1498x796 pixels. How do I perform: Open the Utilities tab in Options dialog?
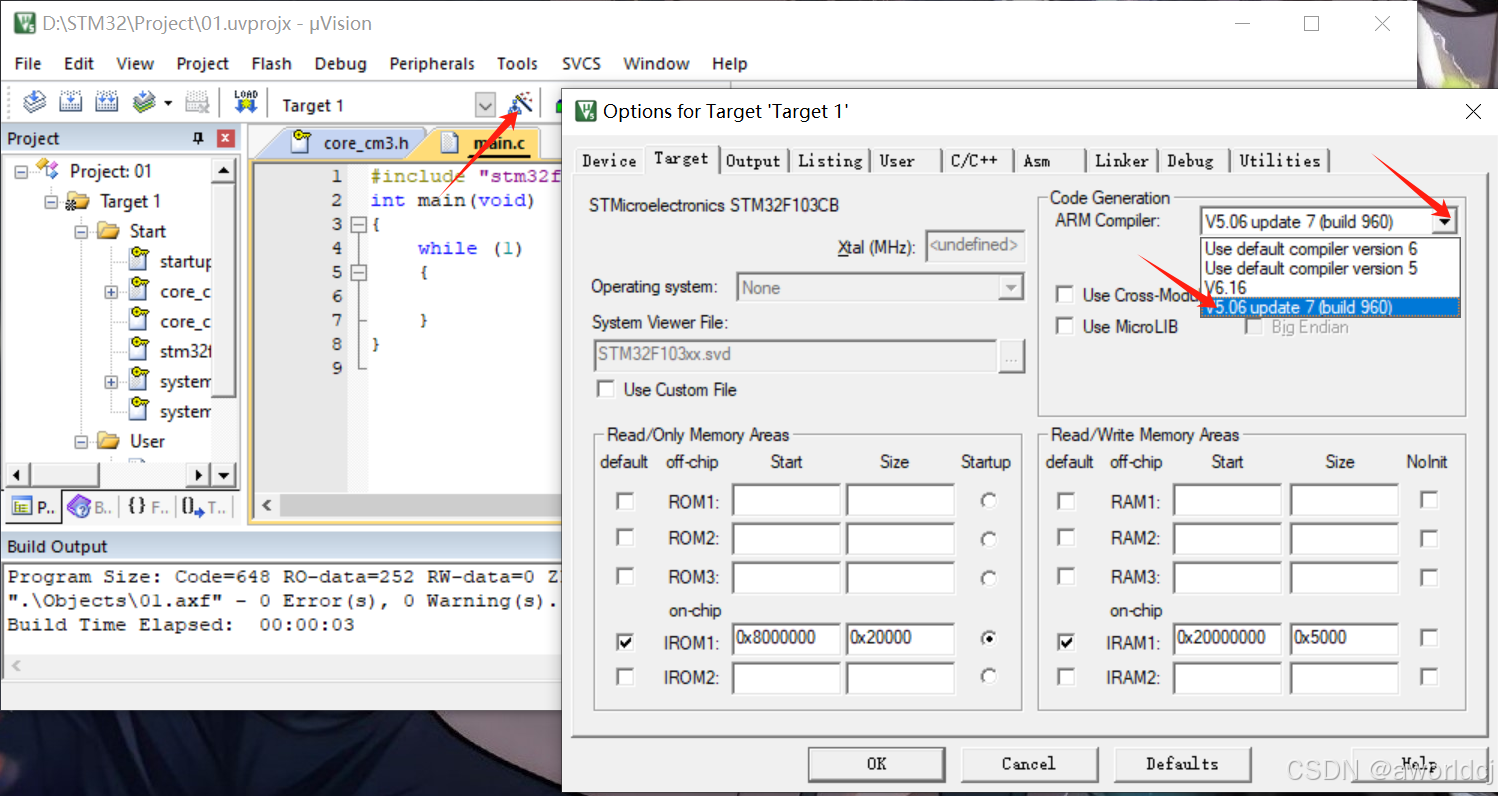pos(1280,160)
